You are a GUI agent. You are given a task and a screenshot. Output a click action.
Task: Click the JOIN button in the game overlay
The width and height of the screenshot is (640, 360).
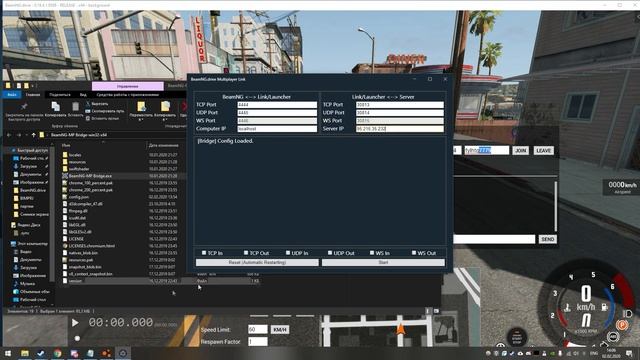click(520, 151)
